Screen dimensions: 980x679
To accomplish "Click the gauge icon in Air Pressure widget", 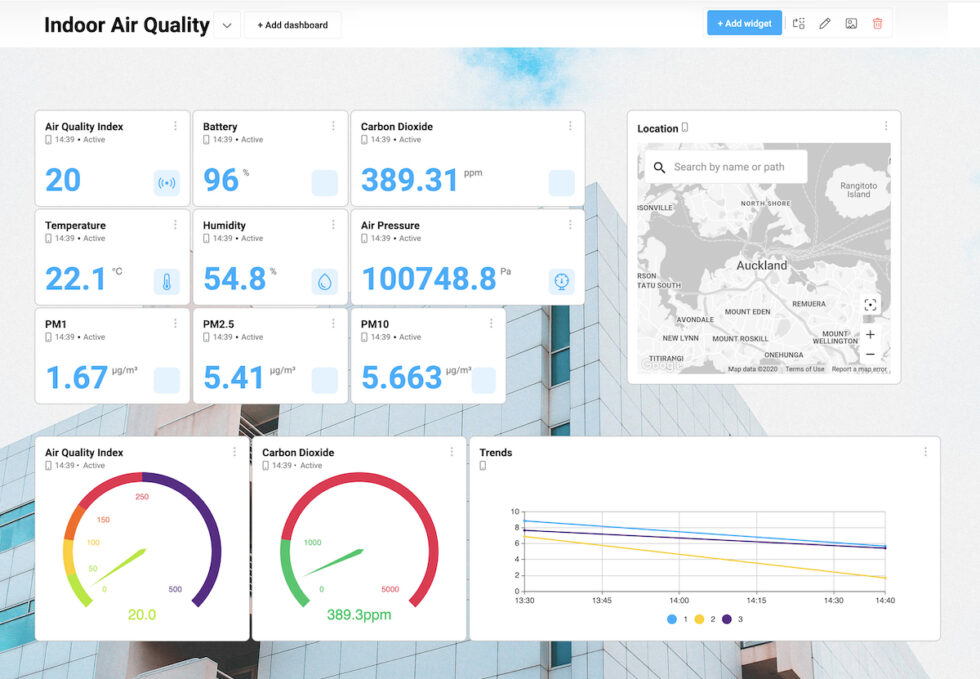I will 562,282.
